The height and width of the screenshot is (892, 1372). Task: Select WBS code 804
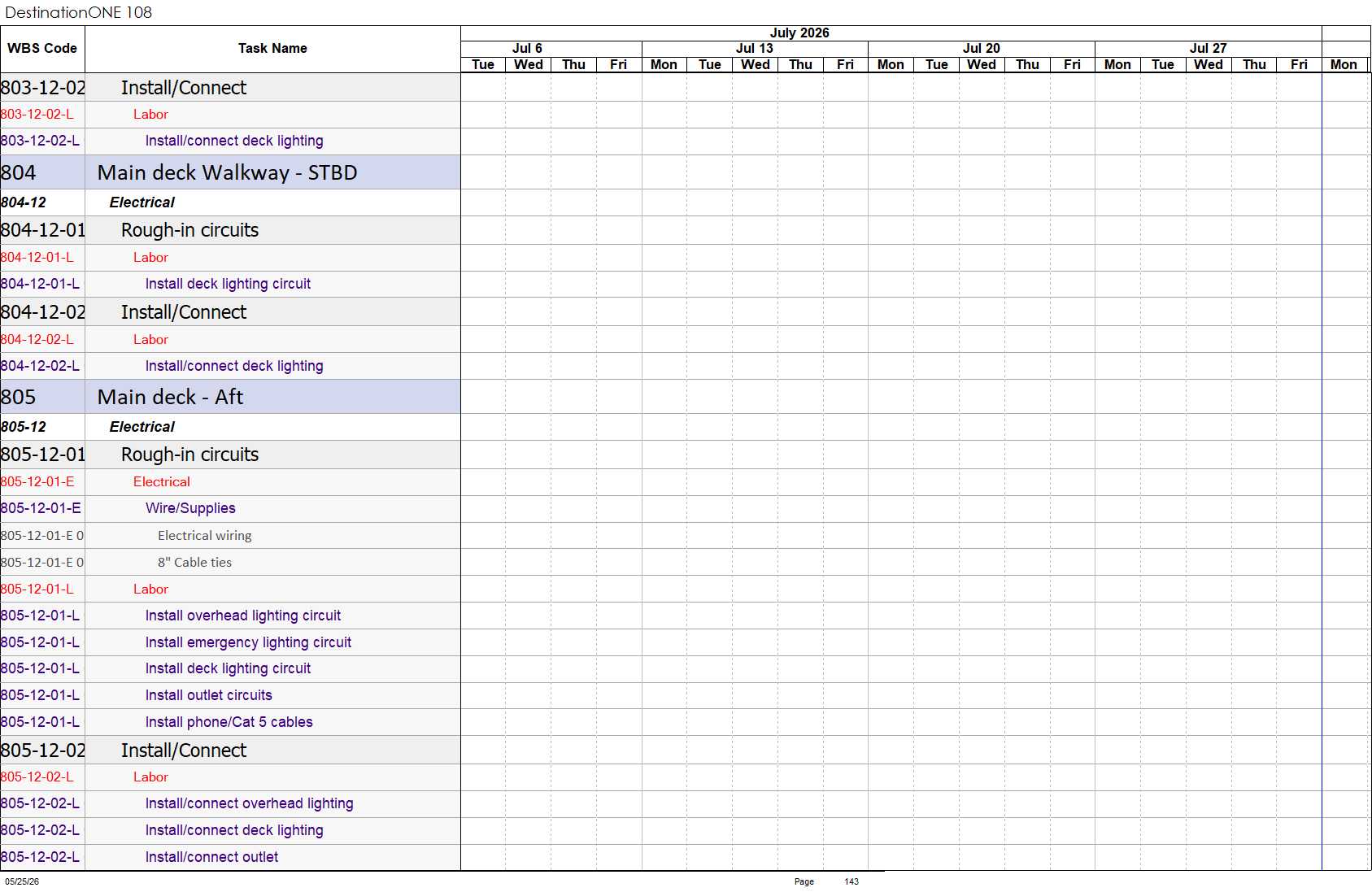pos(18,172)
